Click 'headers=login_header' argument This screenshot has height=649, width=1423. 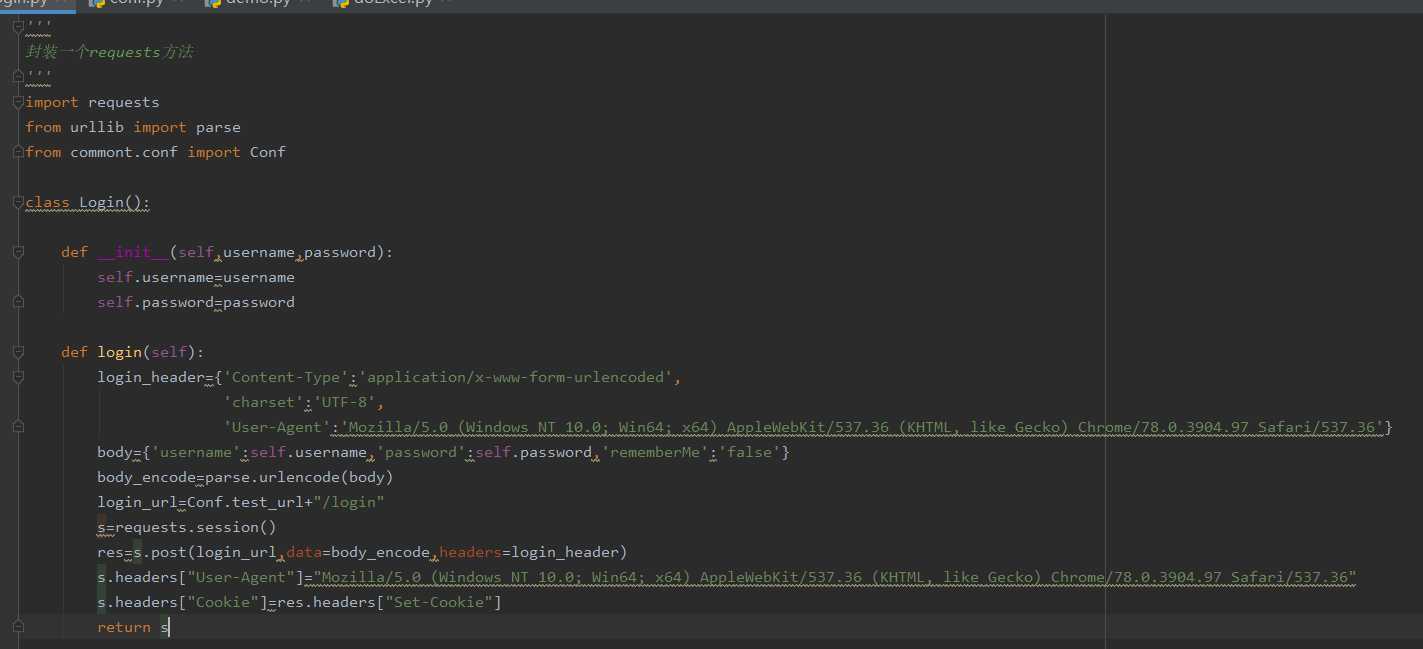coord(528,552)
